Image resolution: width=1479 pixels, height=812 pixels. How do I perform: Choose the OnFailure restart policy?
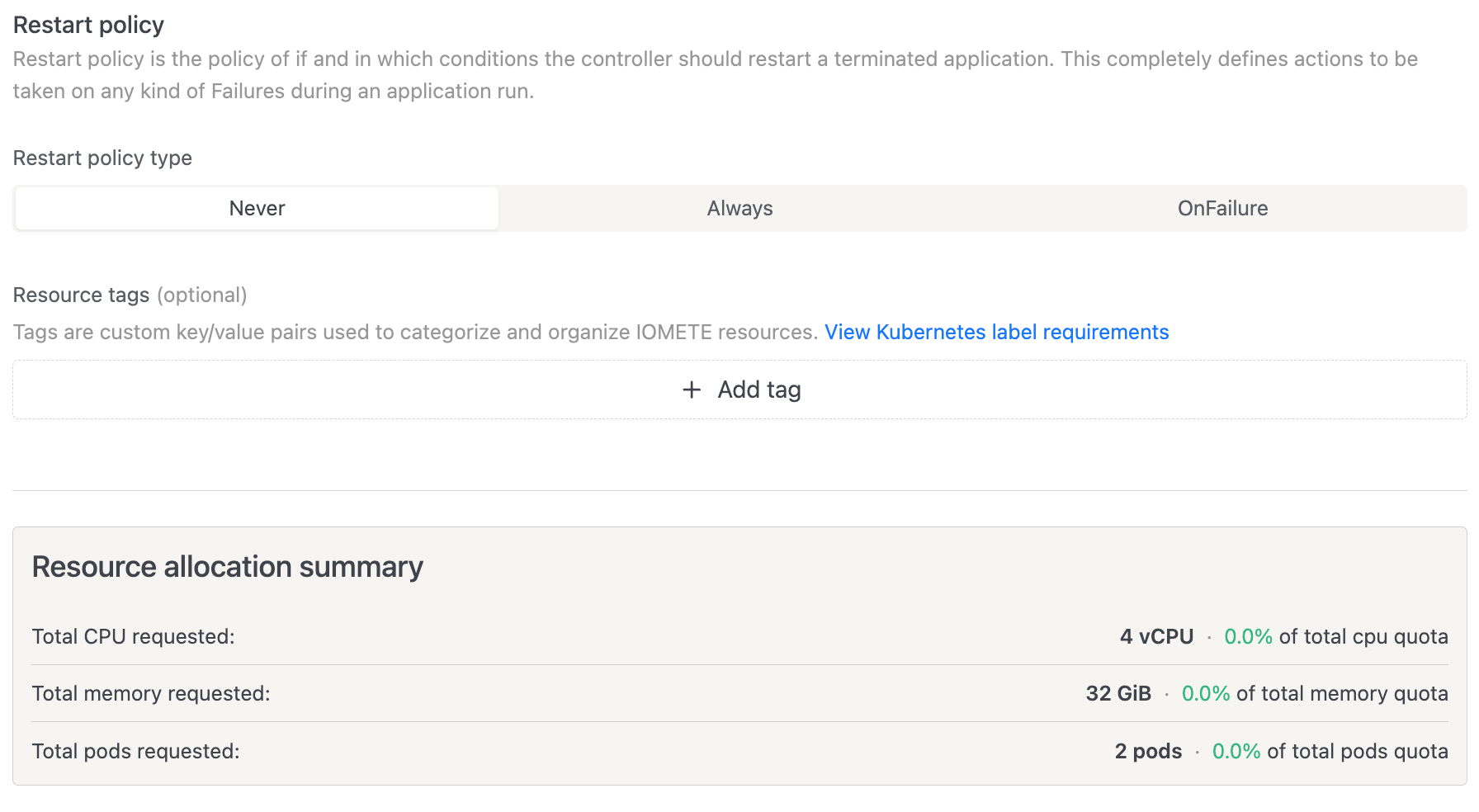(1221, 209)
